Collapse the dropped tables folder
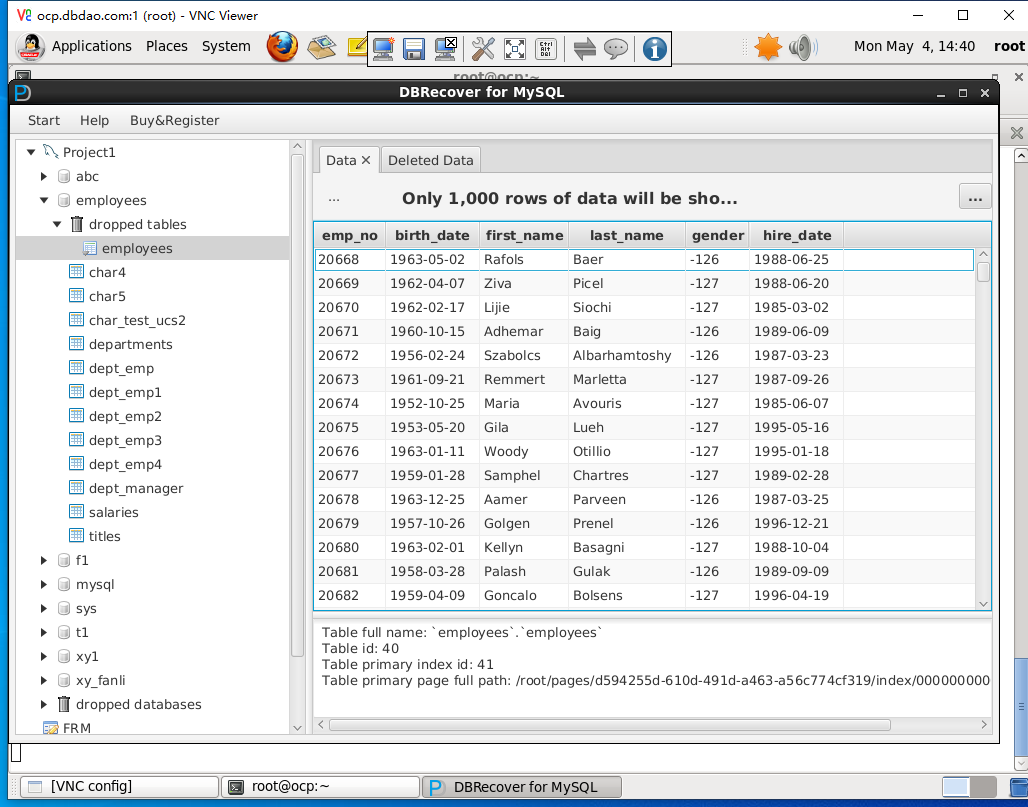 [57, 224]
